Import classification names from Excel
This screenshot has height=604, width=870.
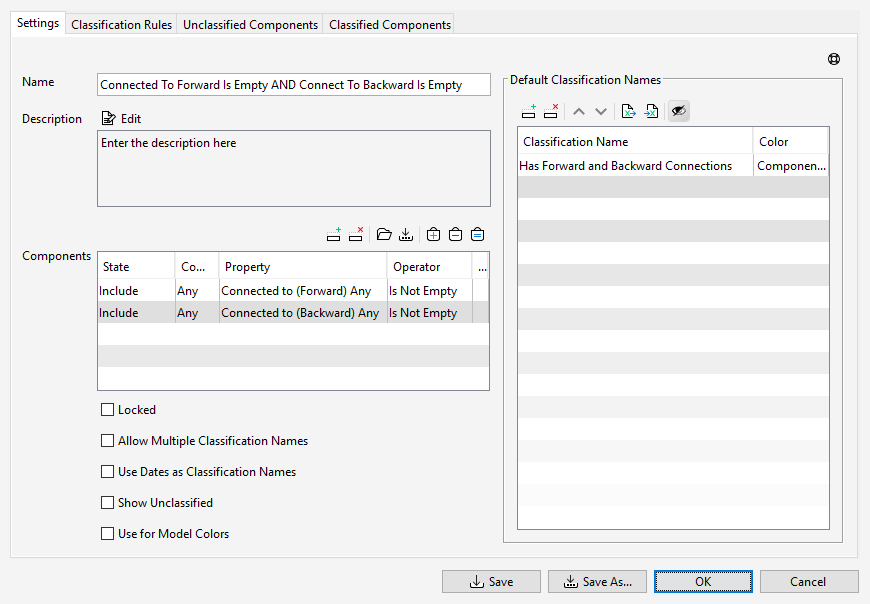click(651, 111)
